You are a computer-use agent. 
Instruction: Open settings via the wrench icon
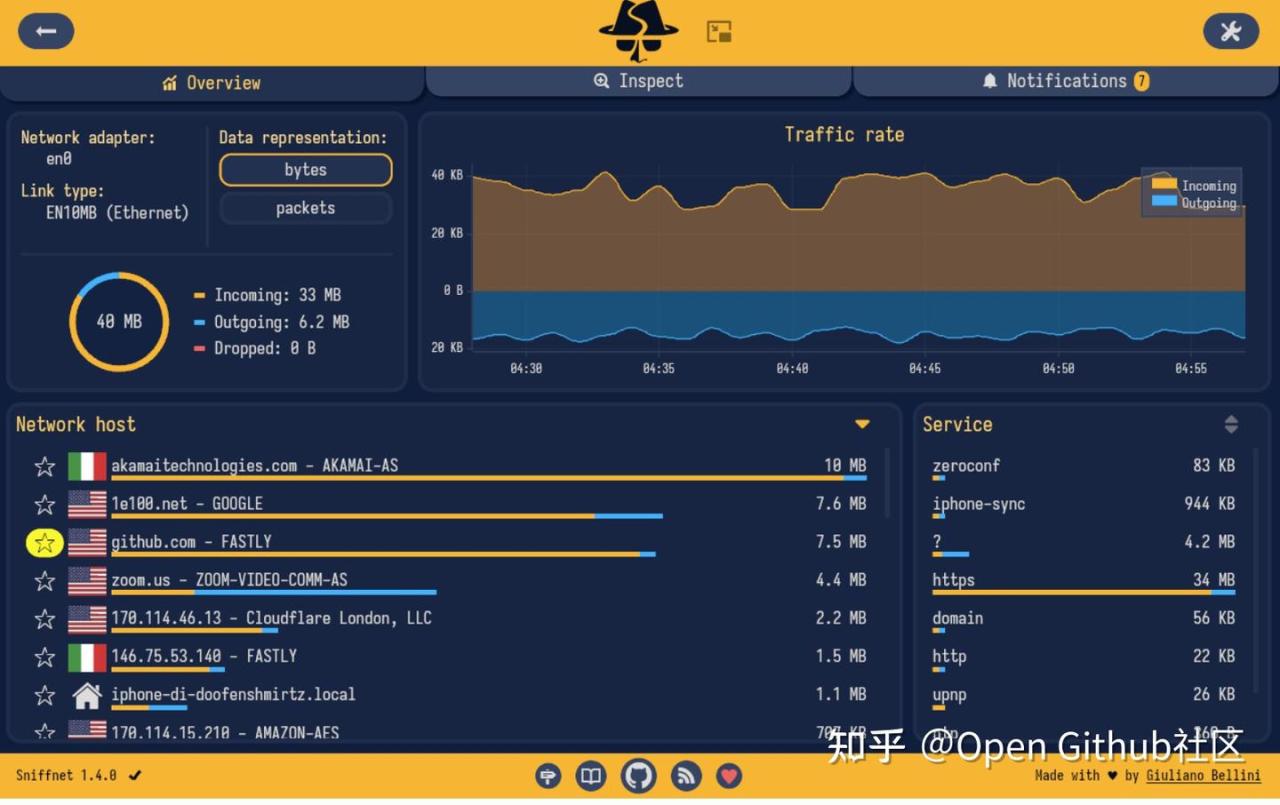pyautogui.click(x=1231, y=31)
